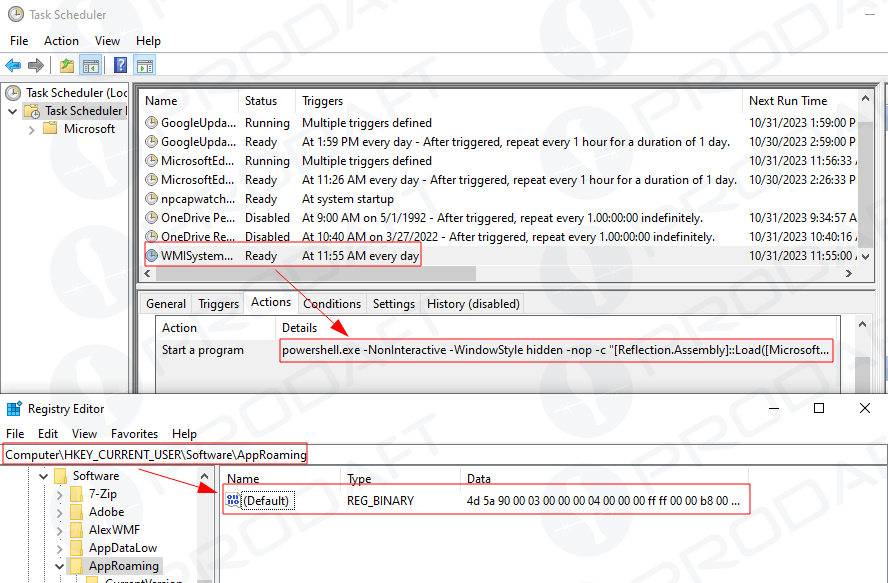
Task: Click the Task Scheduler clock icon in title bar
Action: coord(16,14)
